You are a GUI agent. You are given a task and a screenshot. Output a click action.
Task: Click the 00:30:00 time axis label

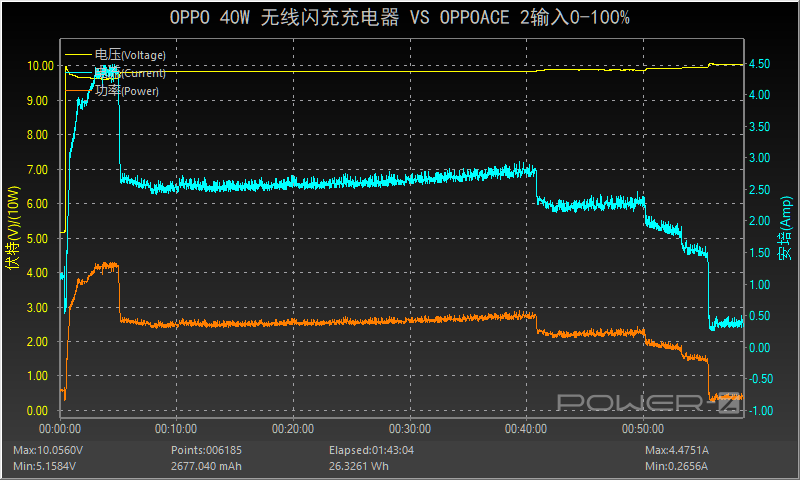coord(410,428)
